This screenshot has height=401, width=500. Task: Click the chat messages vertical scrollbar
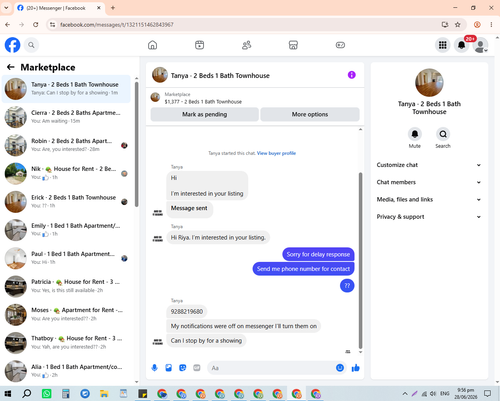[x=360, y=260]
